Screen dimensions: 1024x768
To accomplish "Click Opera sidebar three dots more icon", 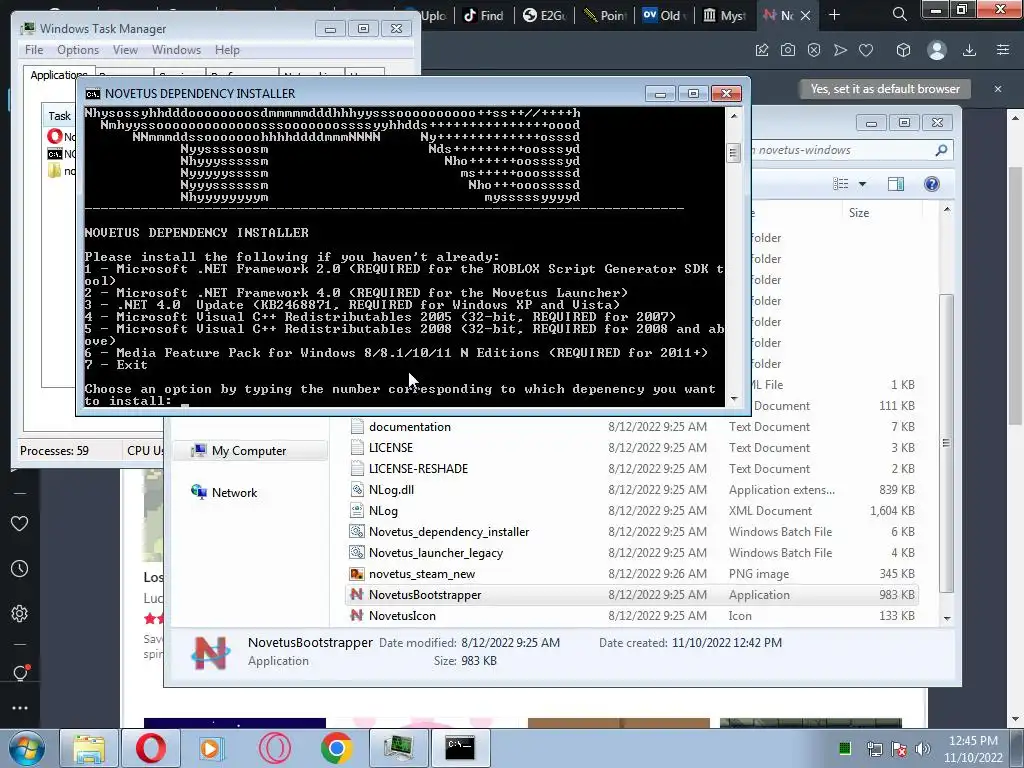I will click(20, 708).
